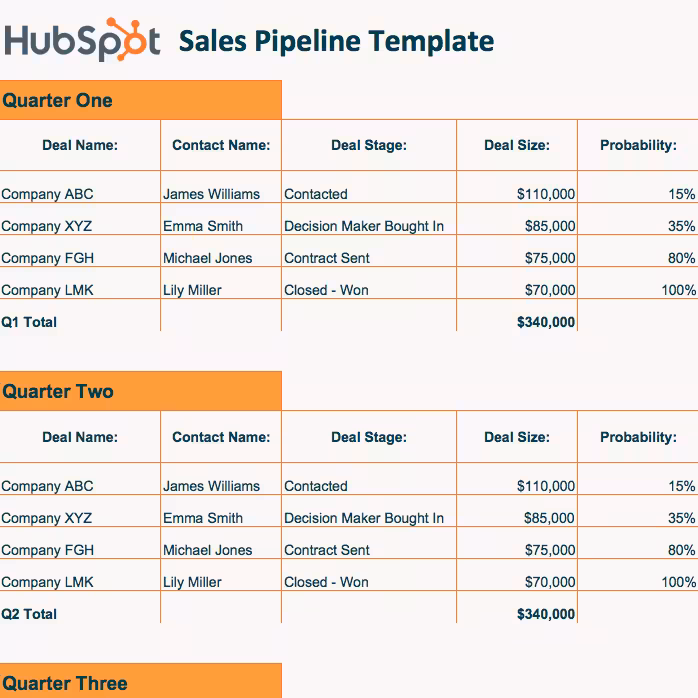
Task: Select the Q2 Total label cell
Action: (30, 614)
